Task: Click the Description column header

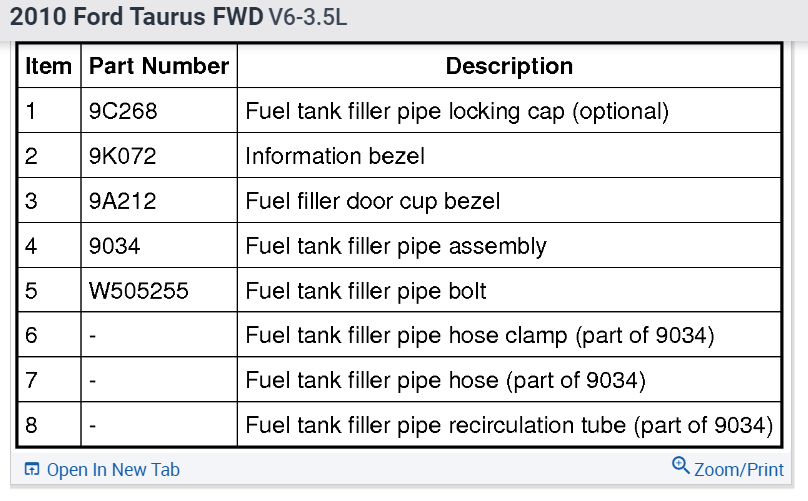Action: (x=509, y=67)
